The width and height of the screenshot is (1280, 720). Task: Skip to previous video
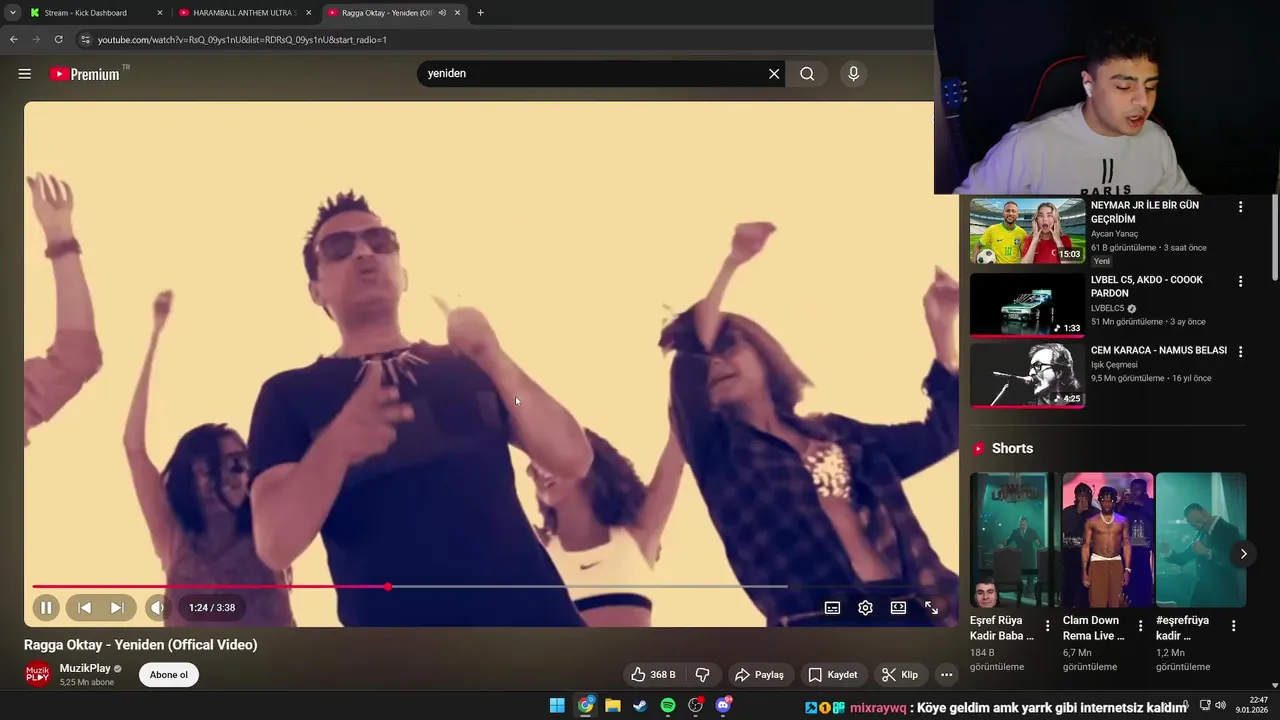tap(85, 607)
